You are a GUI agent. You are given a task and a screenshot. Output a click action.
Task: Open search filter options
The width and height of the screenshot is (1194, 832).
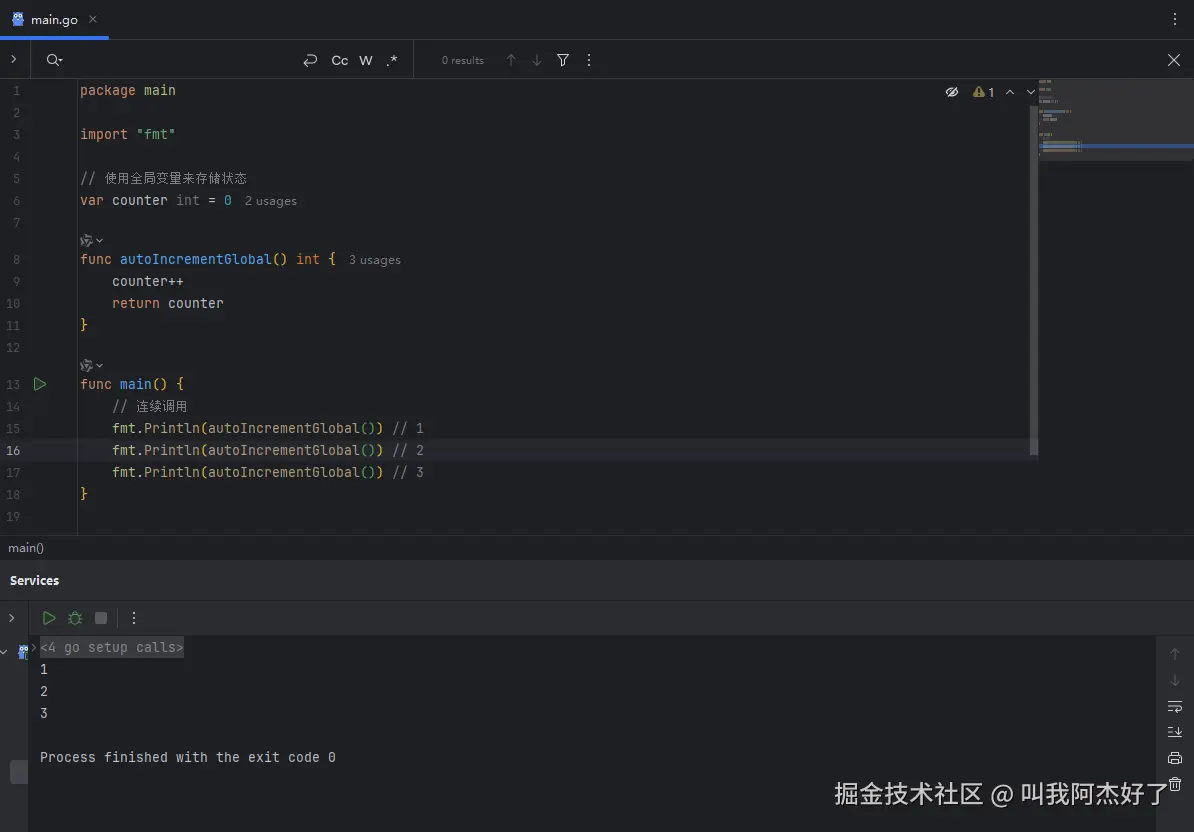pos(563,60)
